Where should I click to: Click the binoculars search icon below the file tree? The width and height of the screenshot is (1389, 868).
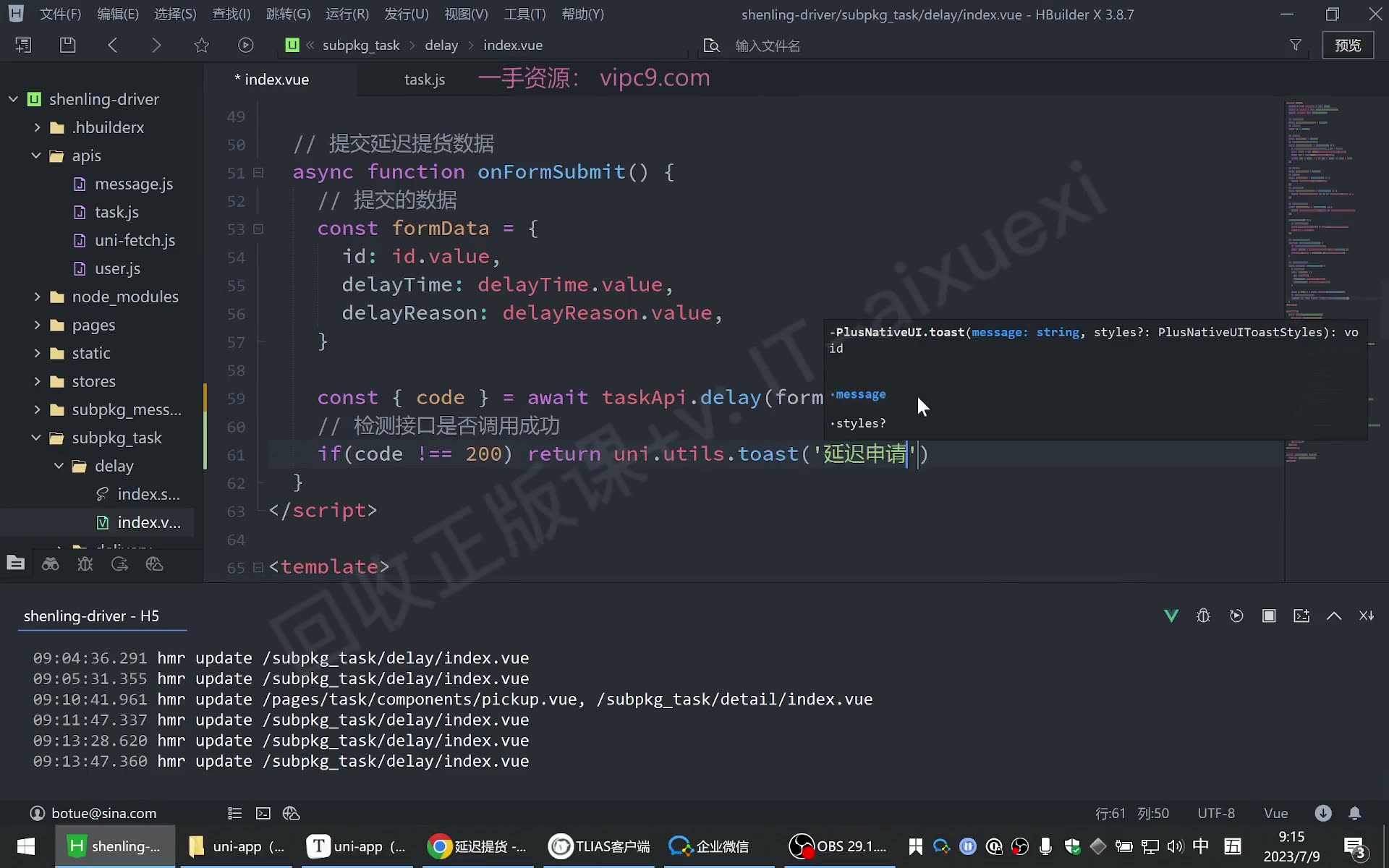click(50, 564)
